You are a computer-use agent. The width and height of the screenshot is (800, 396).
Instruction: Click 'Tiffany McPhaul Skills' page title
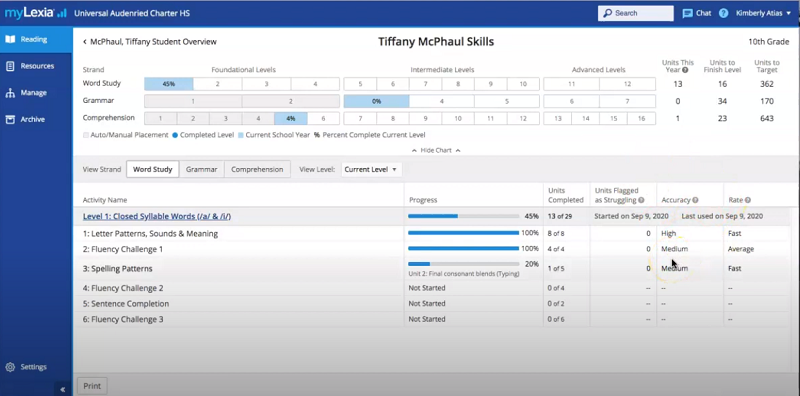pyautogui.click(x=436, y=42)
